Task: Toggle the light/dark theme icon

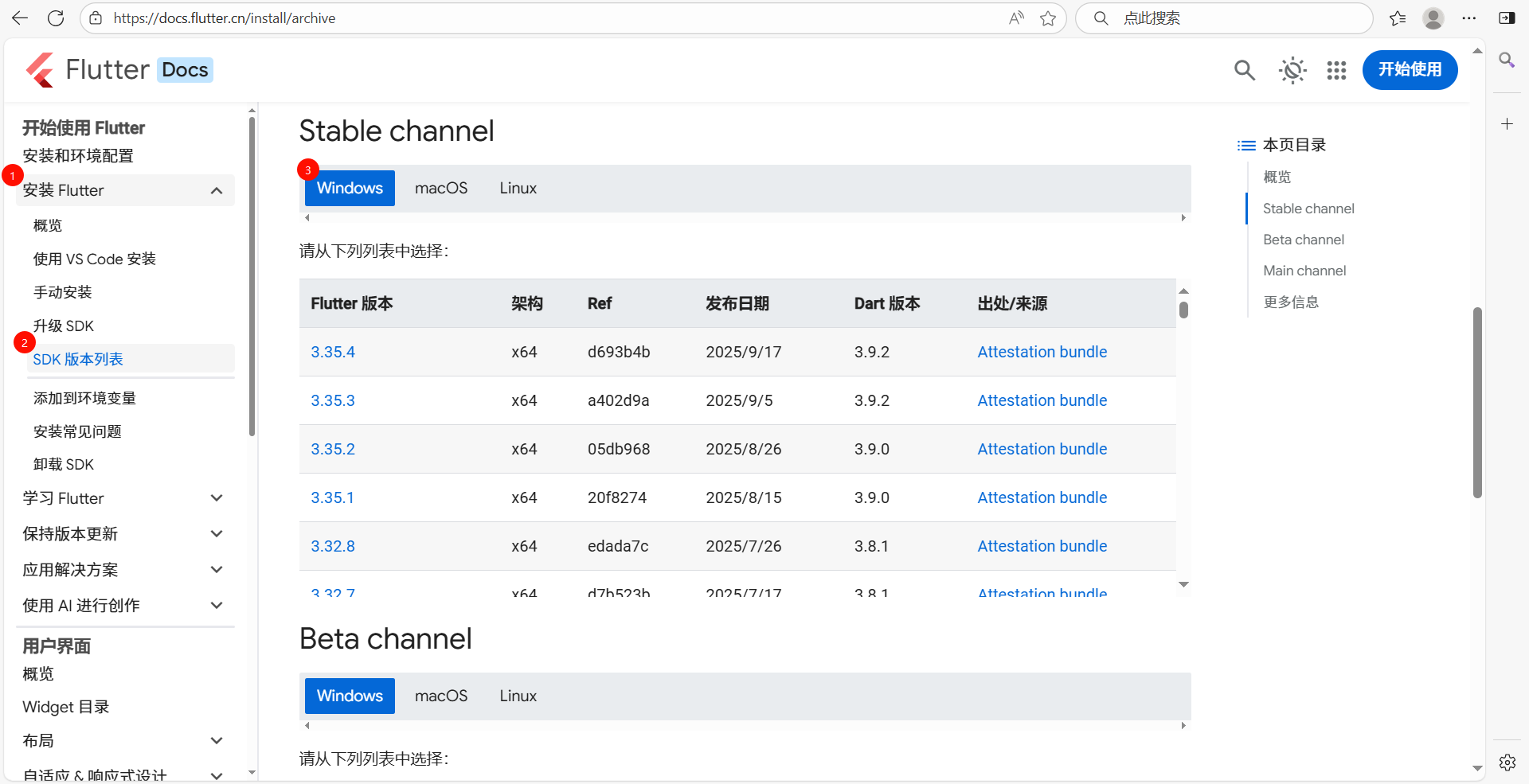Action: pyautogui.click(x=1292, y=70)
